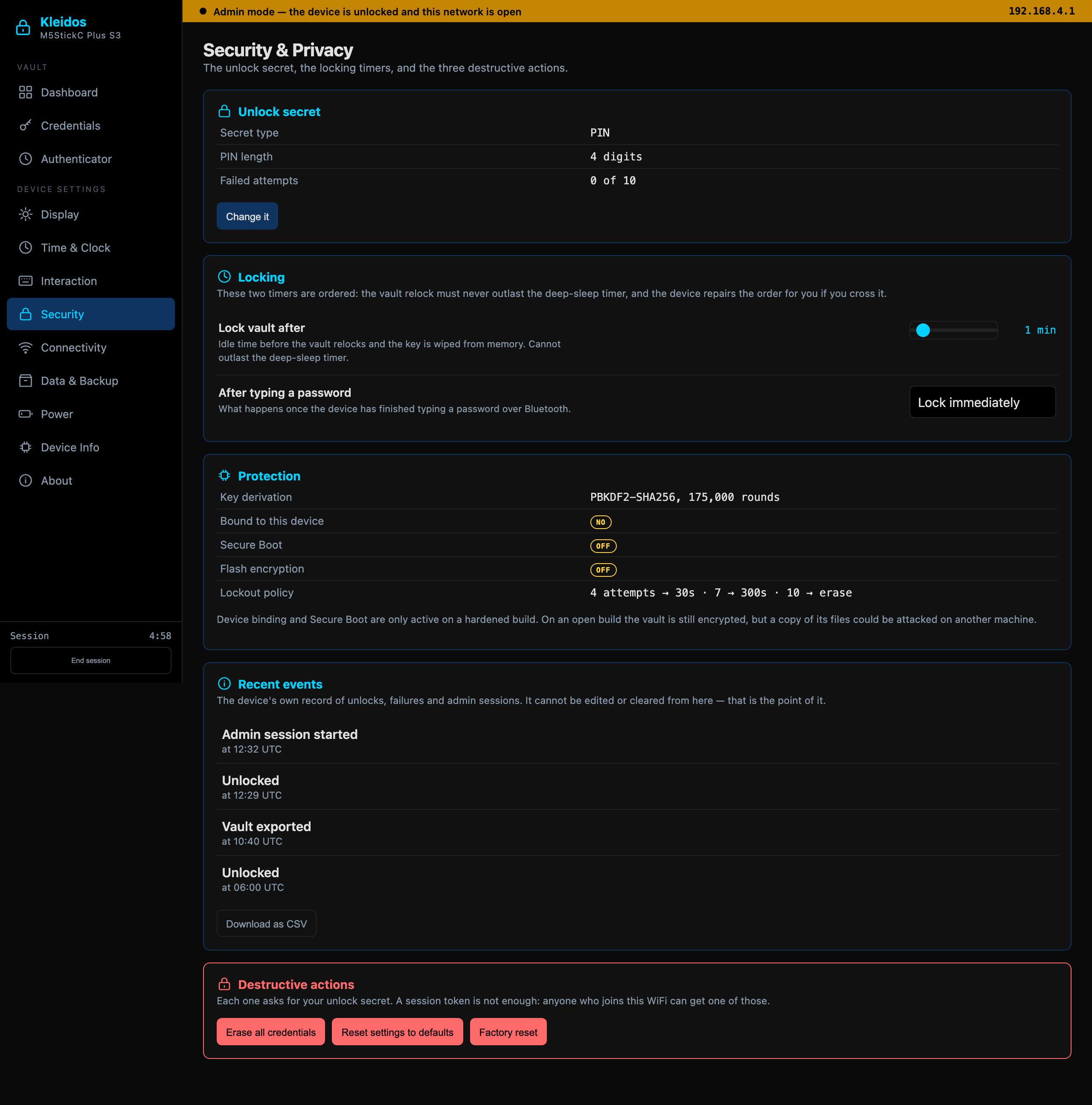Download recent events as CSV
This screenshot has height=1105, width=1092.
(x=267, y=923)
